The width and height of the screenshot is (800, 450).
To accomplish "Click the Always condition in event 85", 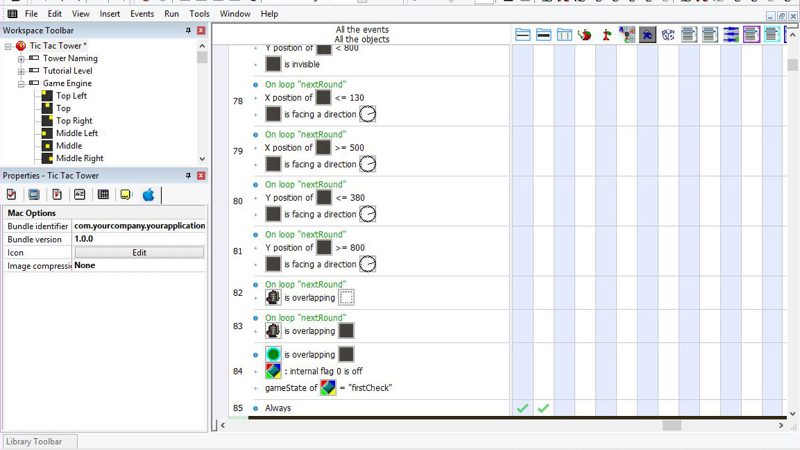I will click(x=278, y=408).
